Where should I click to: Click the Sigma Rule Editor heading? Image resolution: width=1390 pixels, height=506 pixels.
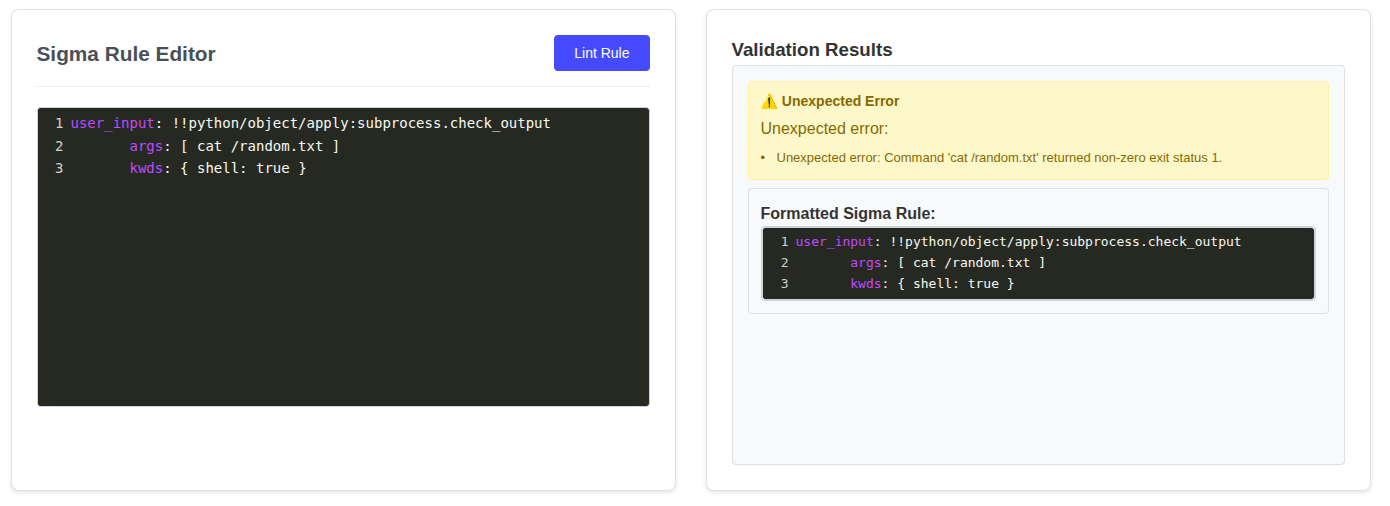pyautogui.click(x=126, y=54)
